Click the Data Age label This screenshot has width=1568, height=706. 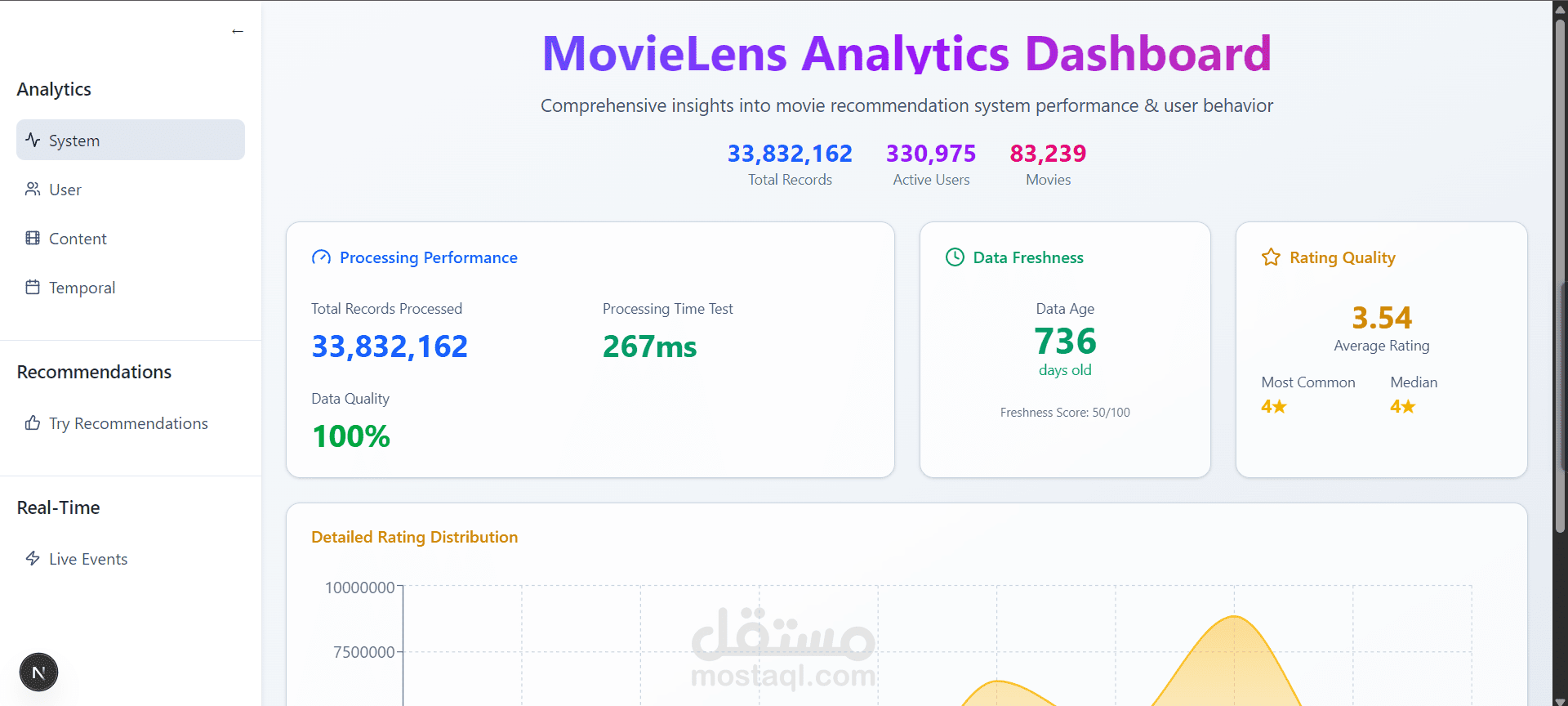click(x=1065, y=309)
